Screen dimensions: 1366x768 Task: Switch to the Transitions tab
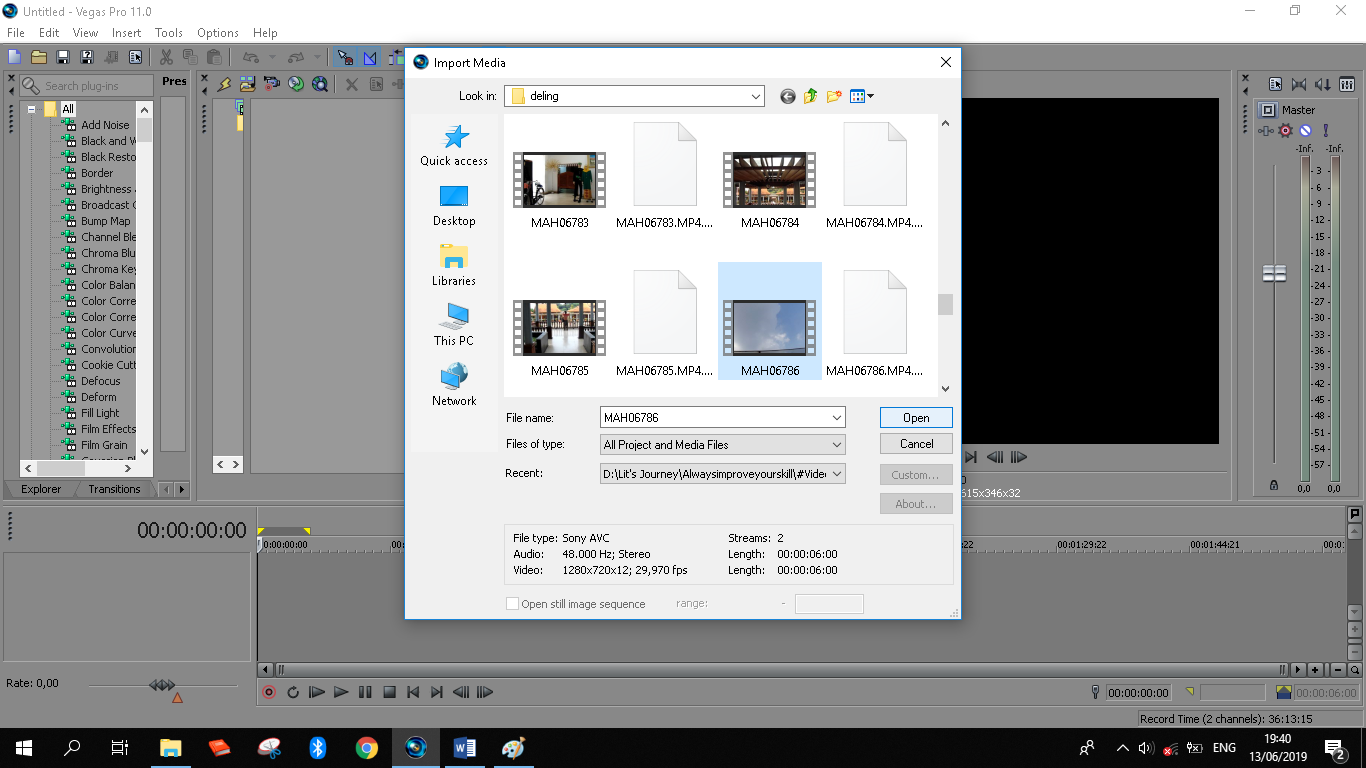[x=114, y=489]
